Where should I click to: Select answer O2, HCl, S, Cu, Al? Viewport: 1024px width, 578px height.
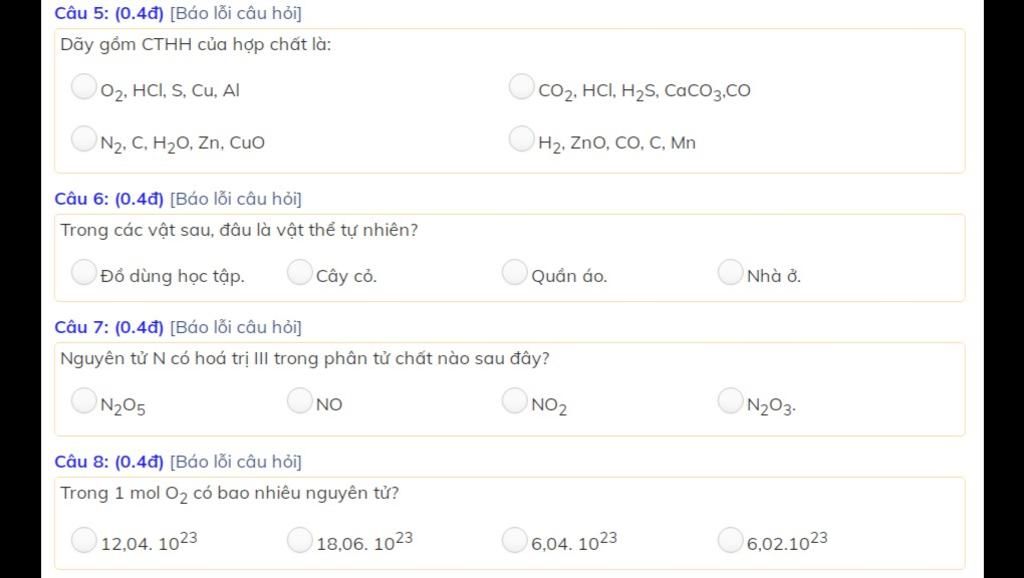pyautogui.click(x=84, y=87)
